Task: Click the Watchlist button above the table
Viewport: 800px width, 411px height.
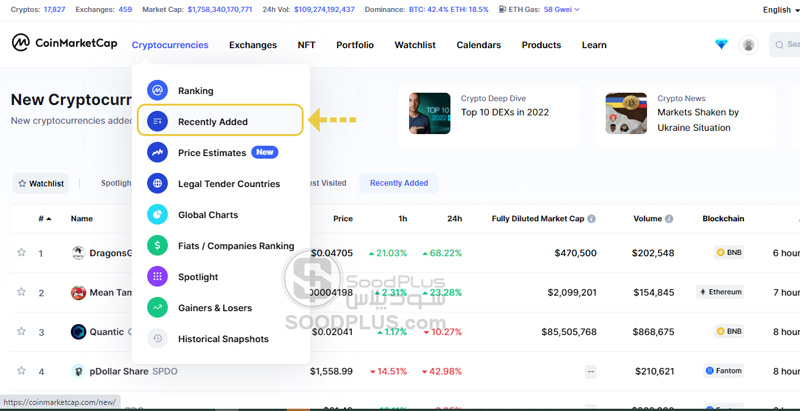Action: point(40,184)
